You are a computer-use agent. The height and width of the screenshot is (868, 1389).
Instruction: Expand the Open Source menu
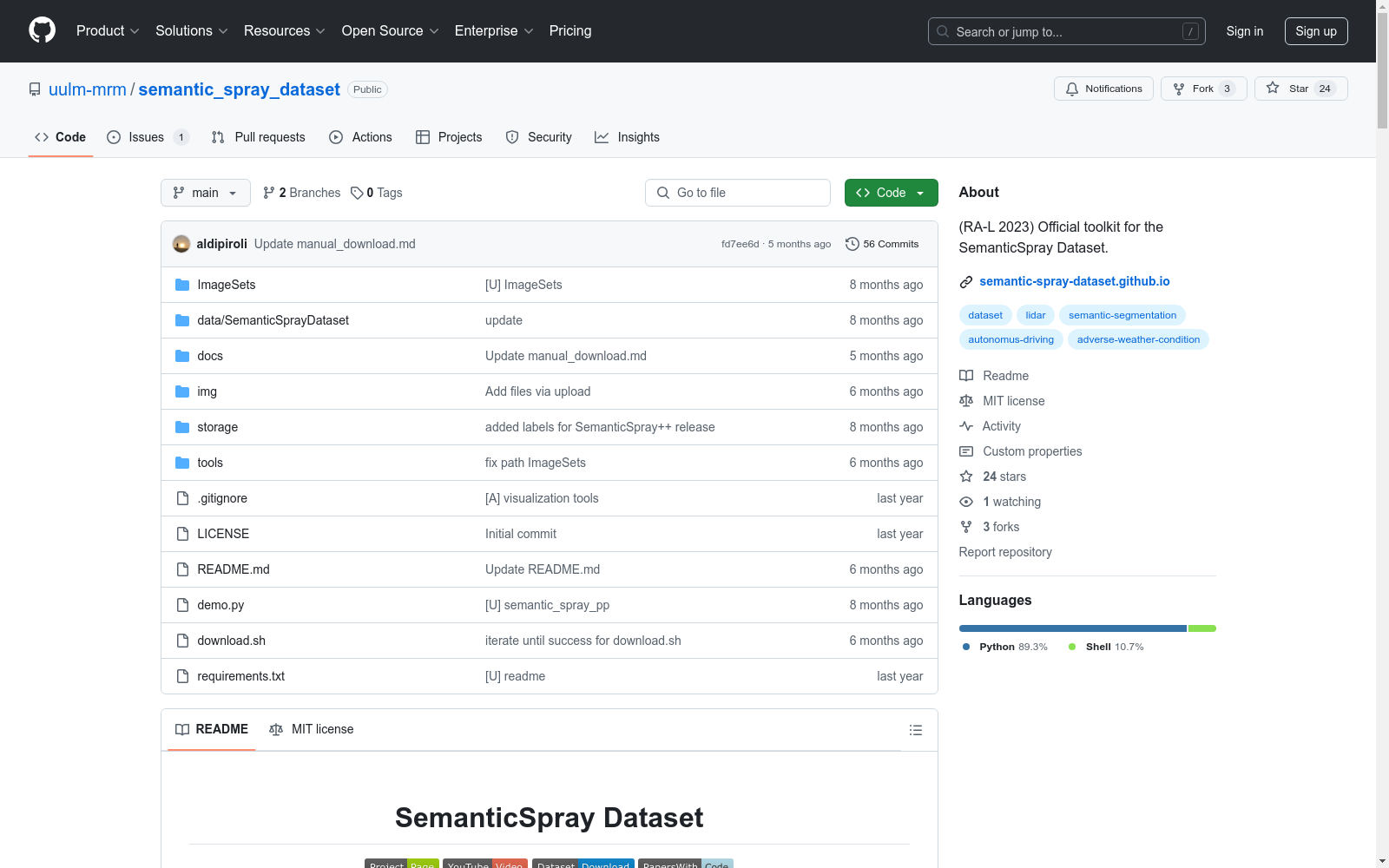pos(391,31)
